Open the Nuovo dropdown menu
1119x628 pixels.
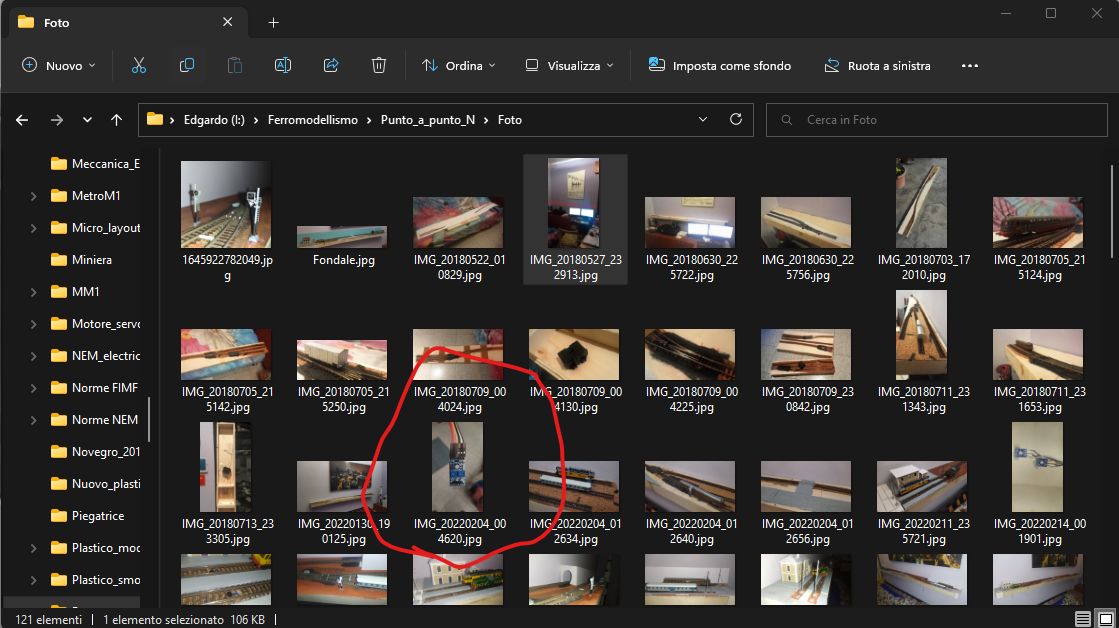pos(59,66)
